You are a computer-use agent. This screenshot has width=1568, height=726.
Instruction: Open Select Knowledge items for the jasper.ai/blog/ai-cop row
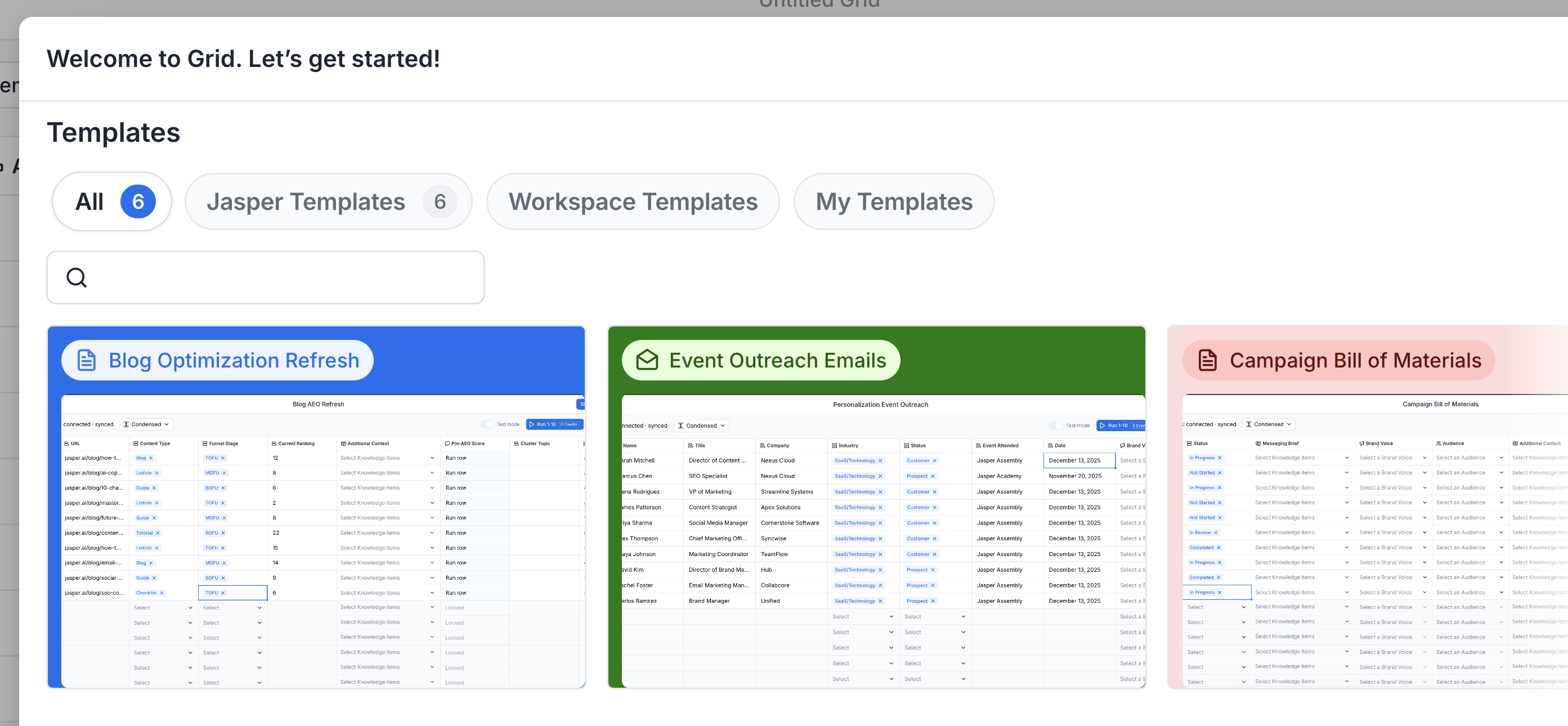point(387,473)
